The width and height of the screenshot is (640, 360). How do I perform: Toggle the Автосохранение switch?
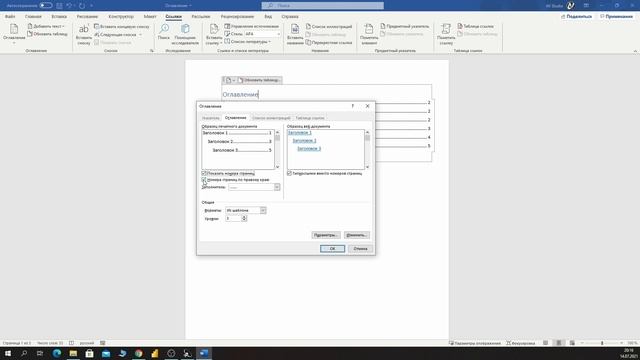click(46, 6)
